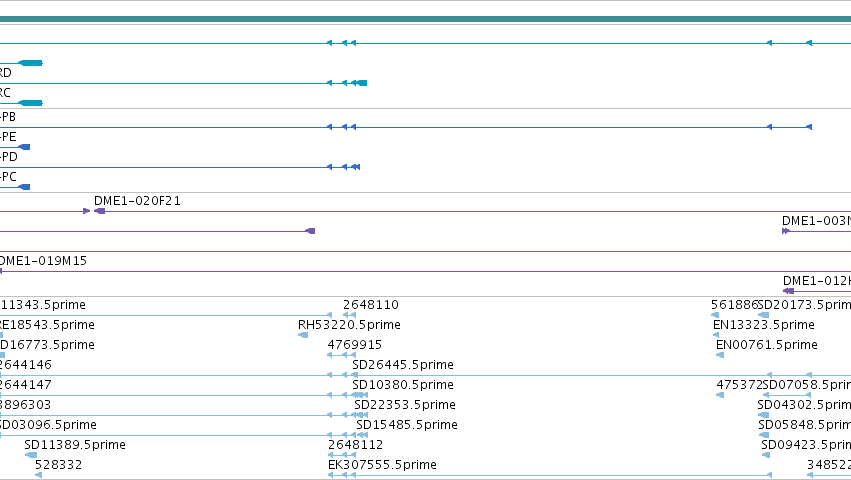The height and width of the screenshot is (480, 851).
Task: Click the 2644146 label
Action: coord(26,365)
